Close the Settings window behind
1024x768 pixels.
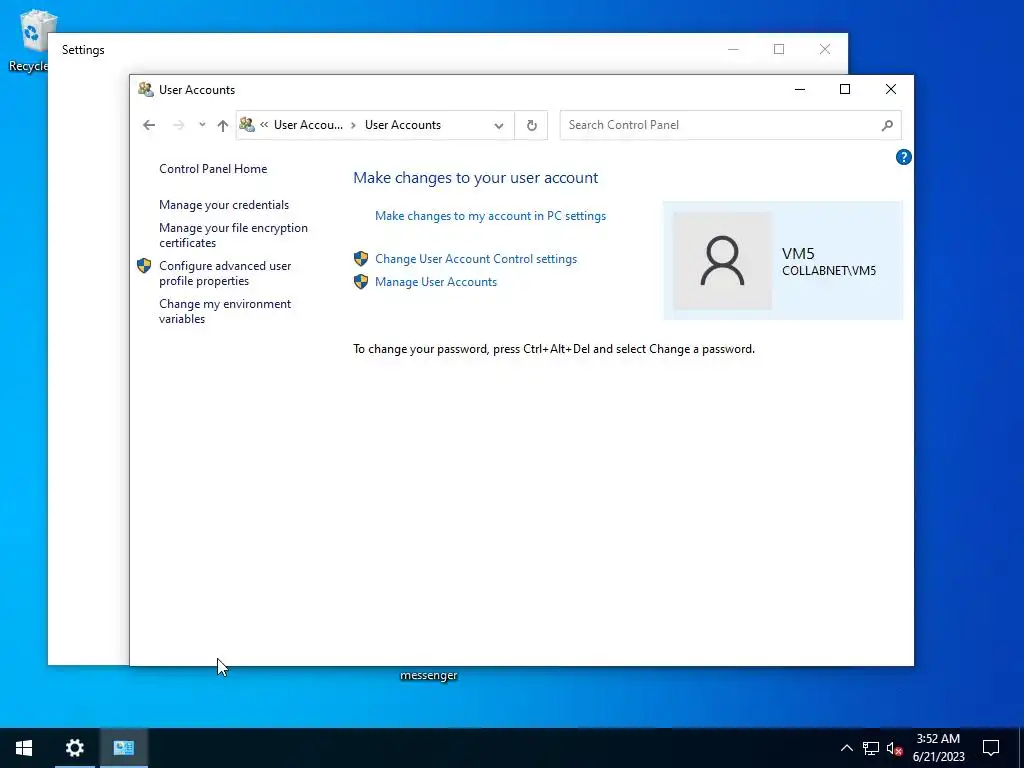tap(825, 49)
